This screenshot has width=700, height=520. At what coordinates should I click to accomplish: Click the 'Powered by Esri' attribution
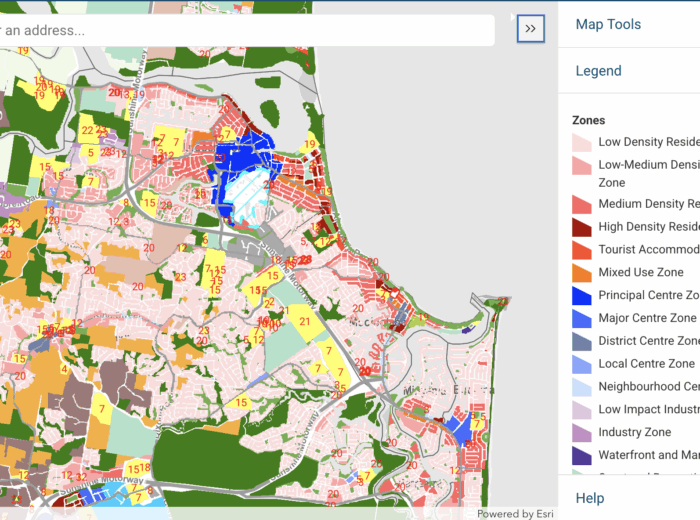tap(515, 514)
